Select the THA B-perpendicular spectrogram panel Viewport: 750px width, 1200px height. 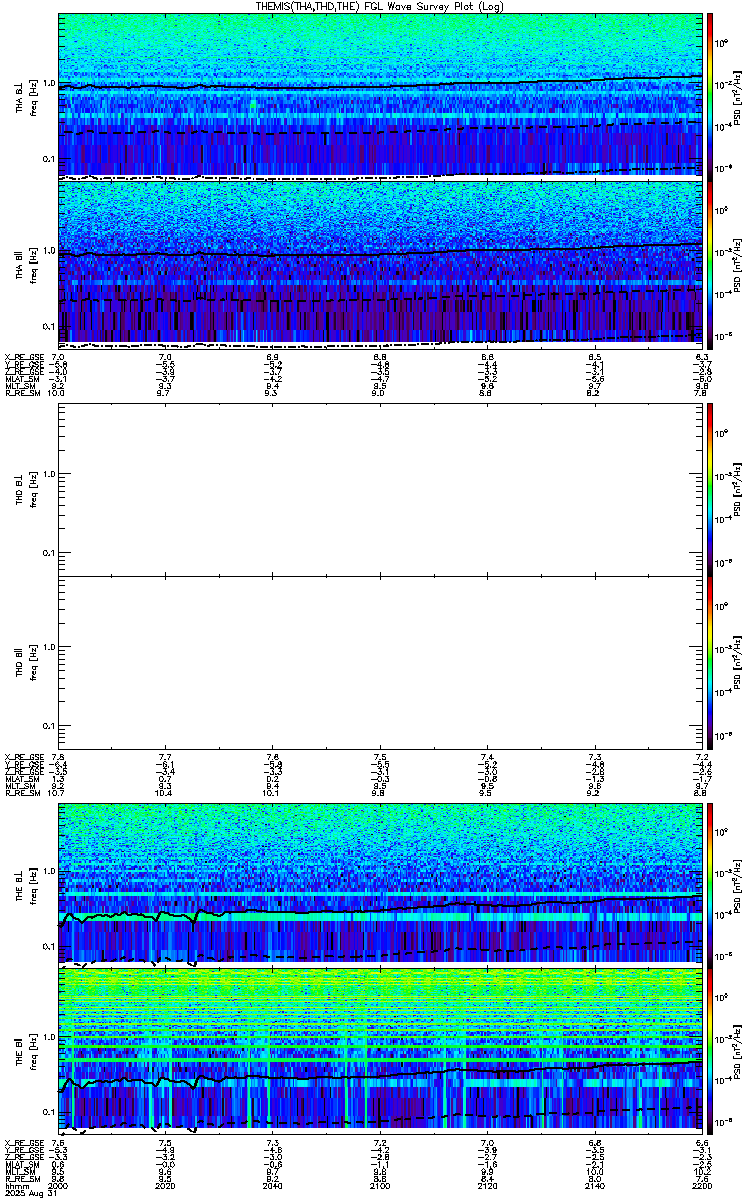tap(380, 95)
